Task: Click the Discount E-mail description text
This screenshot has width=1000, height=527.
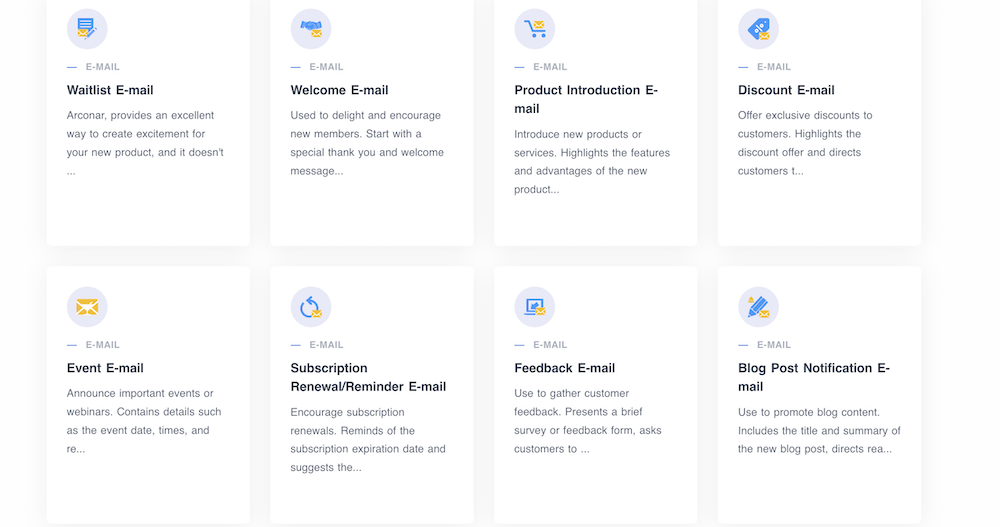Action: [x=805, y=143]
